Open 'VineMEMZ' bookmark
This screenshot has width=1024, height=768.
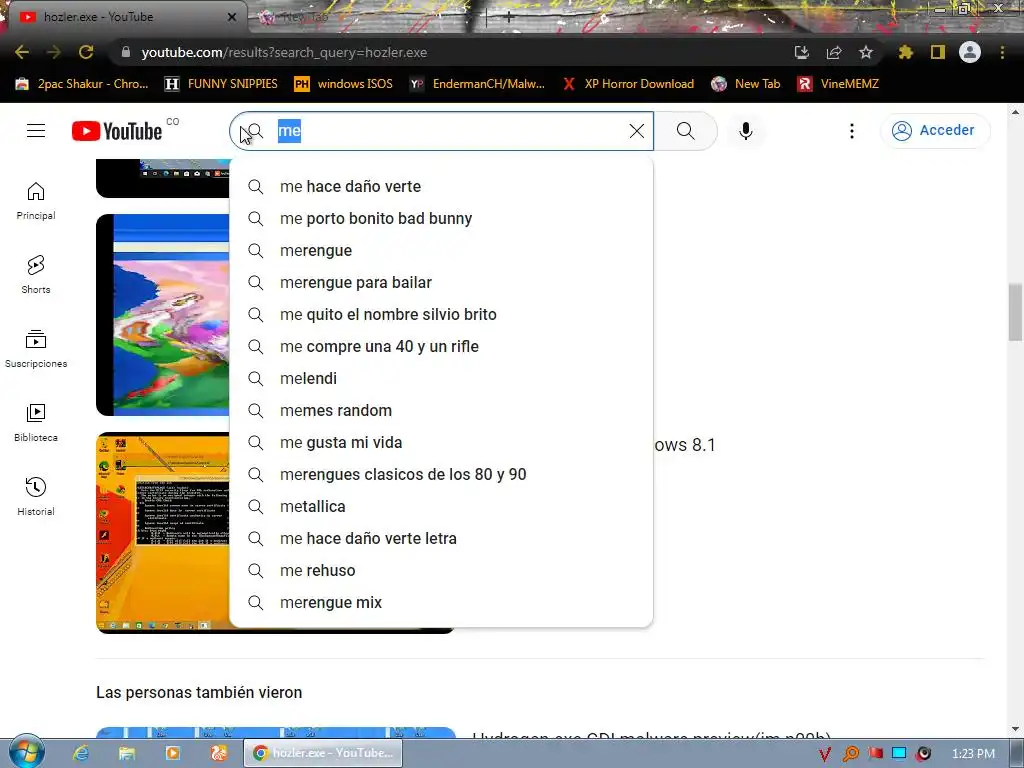tap(838, 84)
